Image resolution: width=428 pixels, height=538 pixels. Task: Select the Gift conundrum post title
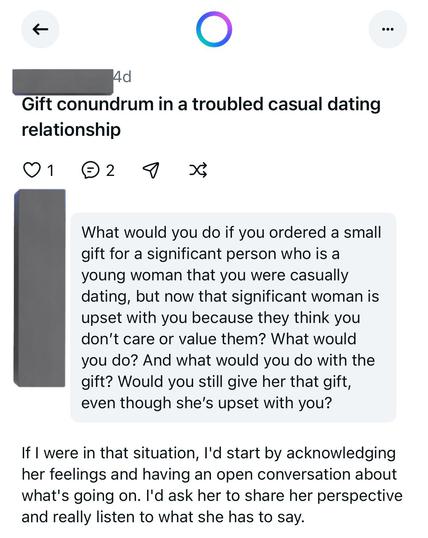(201, 117)
